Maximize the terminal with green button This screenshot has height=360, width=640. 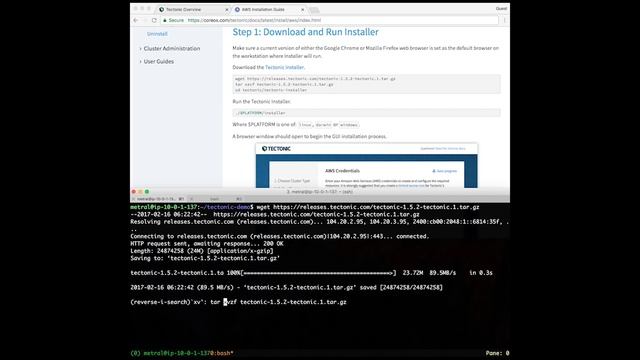(x=147, y=191)
